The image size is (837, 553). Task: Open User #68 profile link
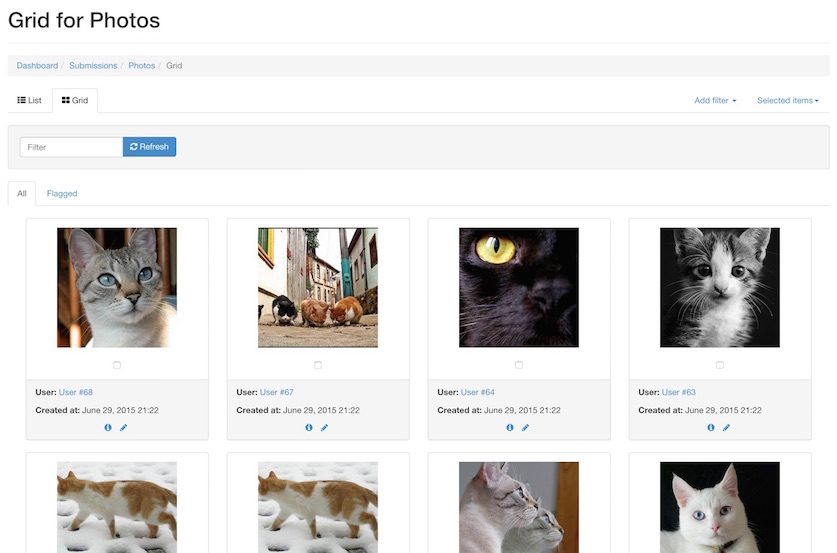76,392
